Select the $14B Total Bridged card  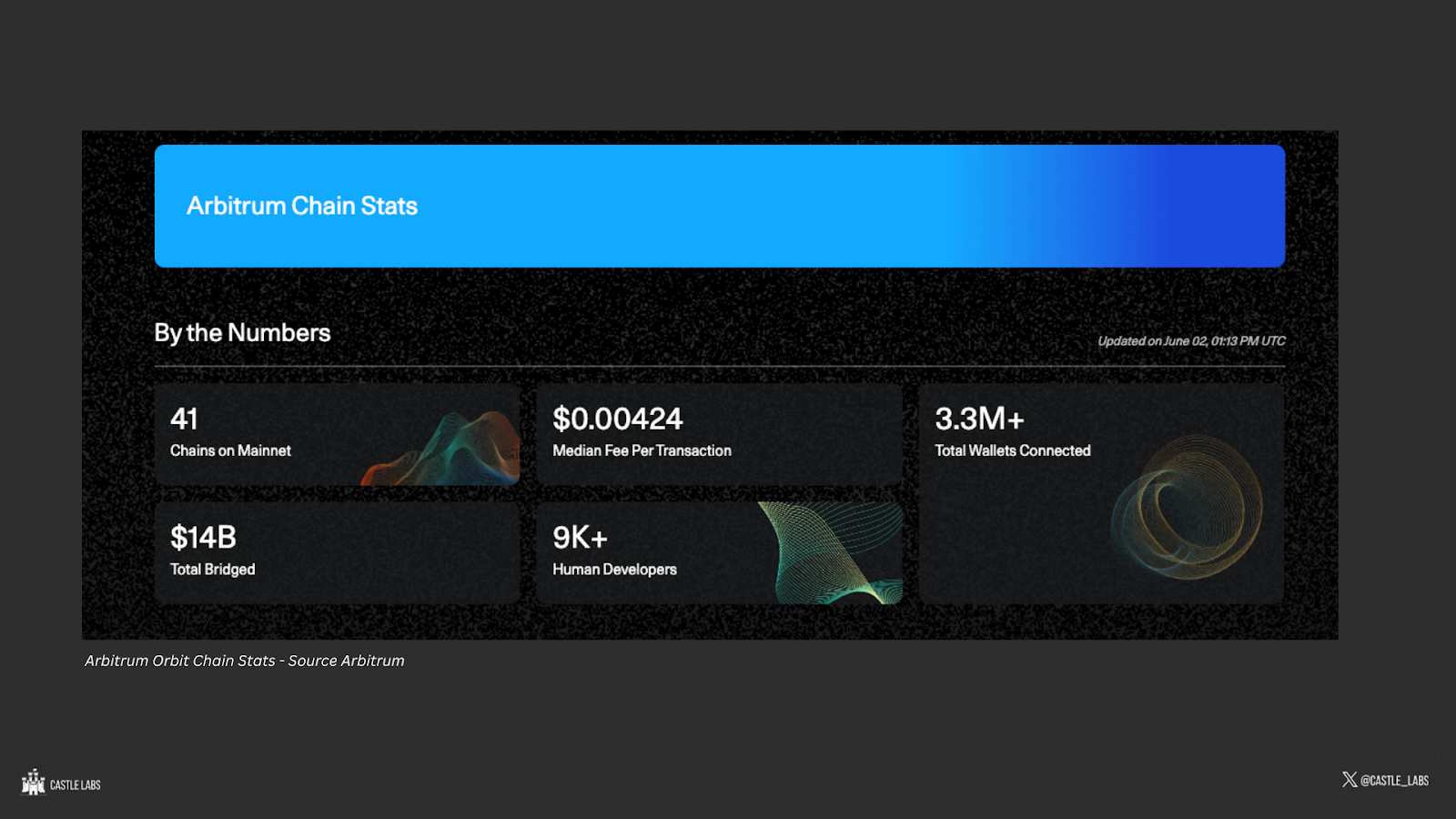point(337,552)
